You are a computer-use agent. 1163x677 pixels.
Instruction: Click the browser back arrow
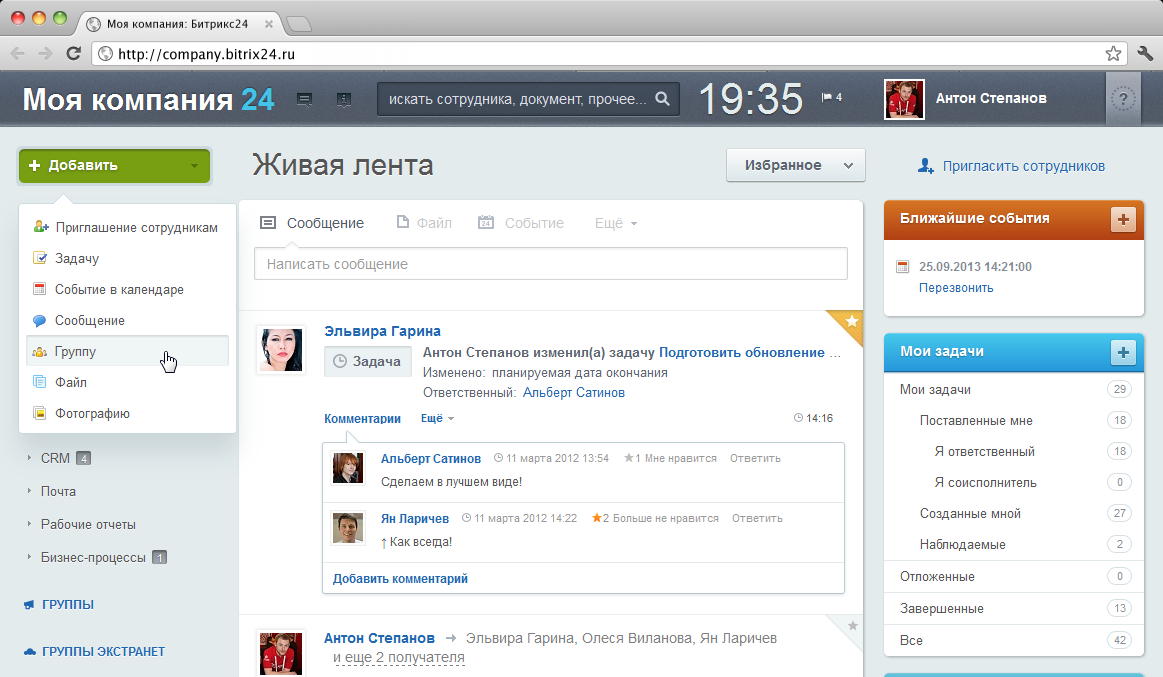pyautogui.click(x=18, y=53)
